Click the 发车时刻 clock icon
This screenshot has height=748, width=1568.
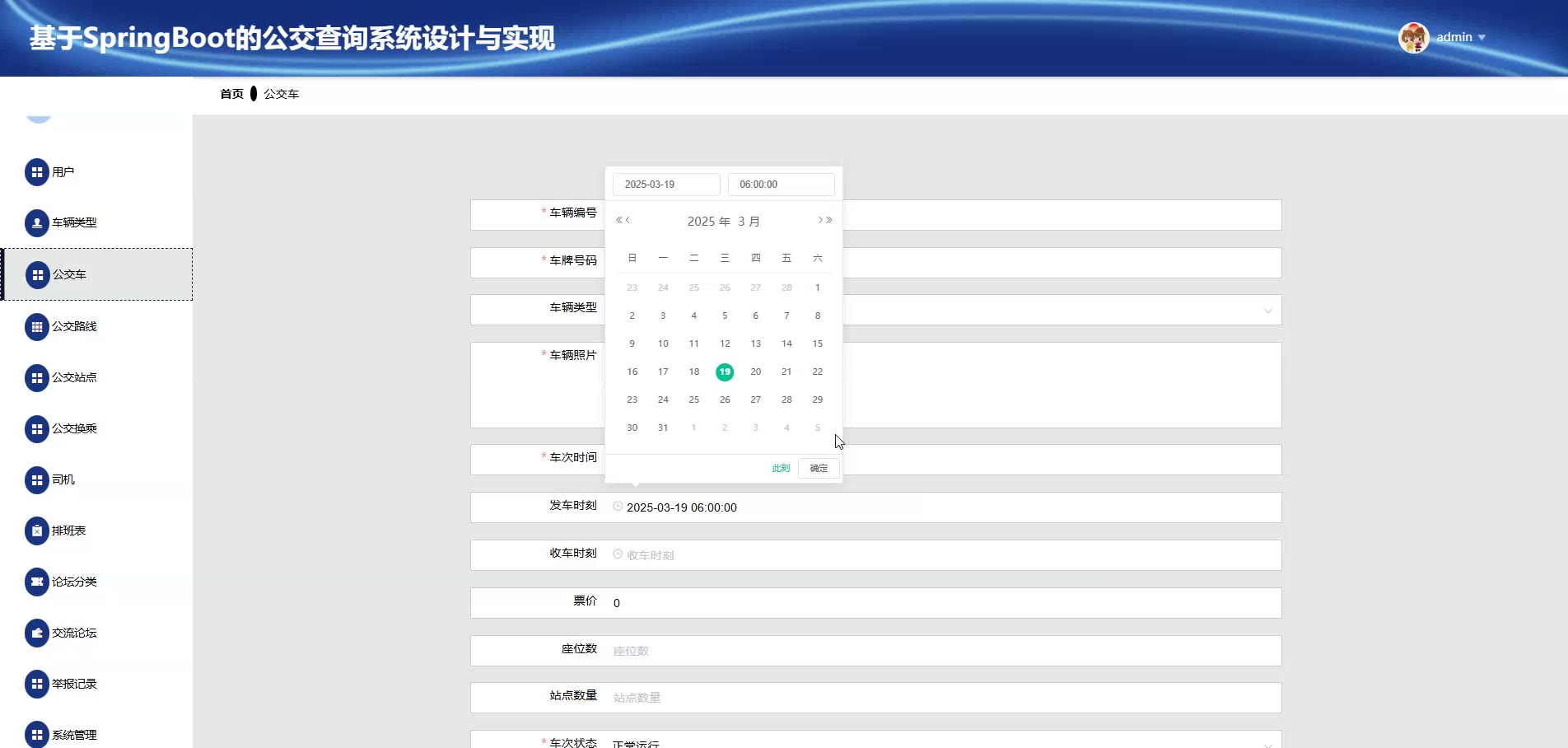point(618,507)
